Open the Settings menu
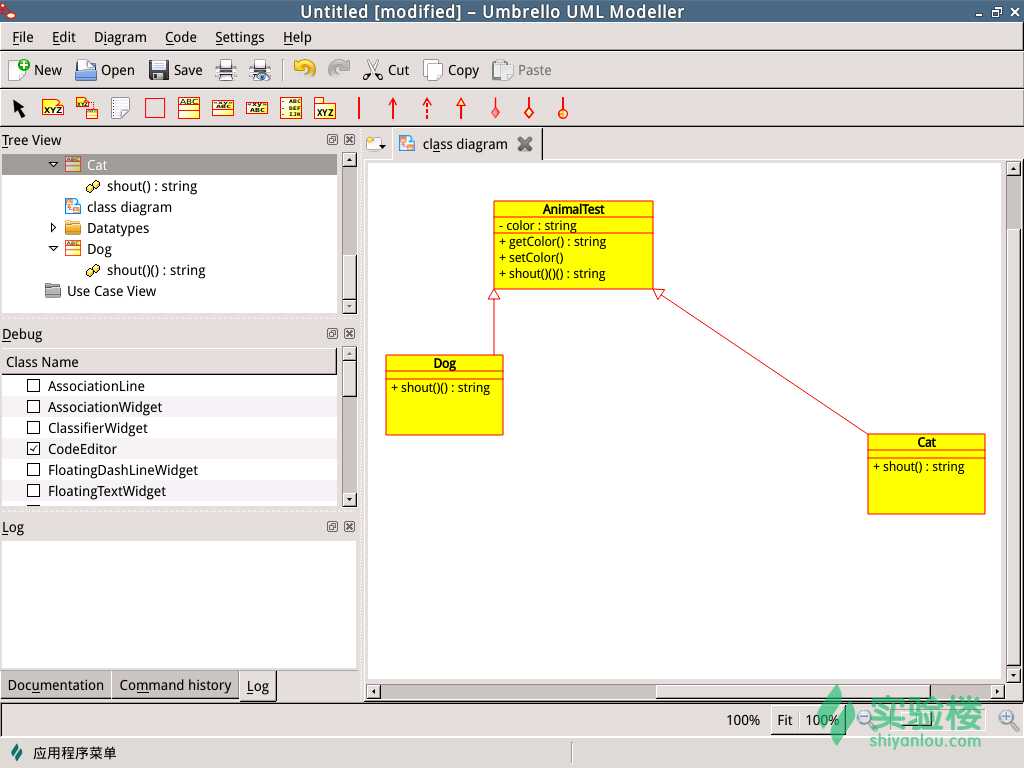1024x768 pixels. pos(240,37)
